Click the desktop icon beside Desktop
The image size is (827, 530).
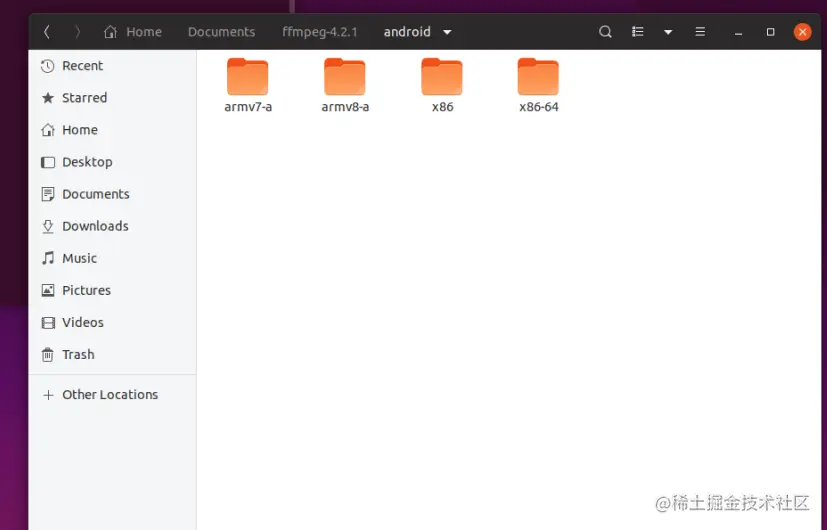coord(47,162)
